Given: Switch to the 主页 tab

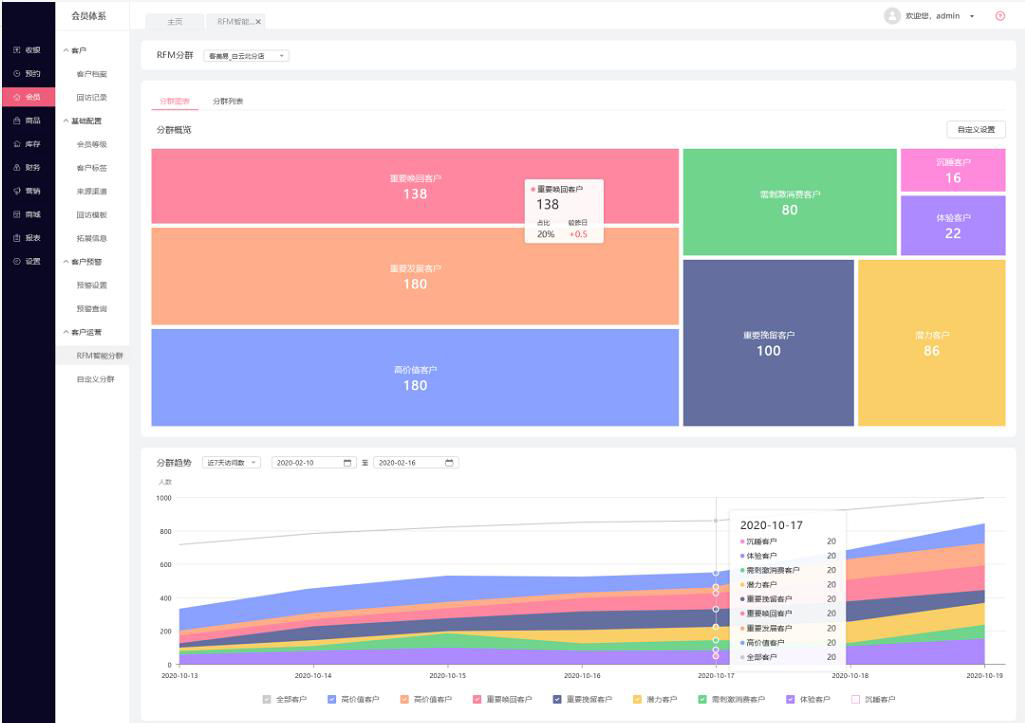Looking at the screenshot, I should 173,21.
